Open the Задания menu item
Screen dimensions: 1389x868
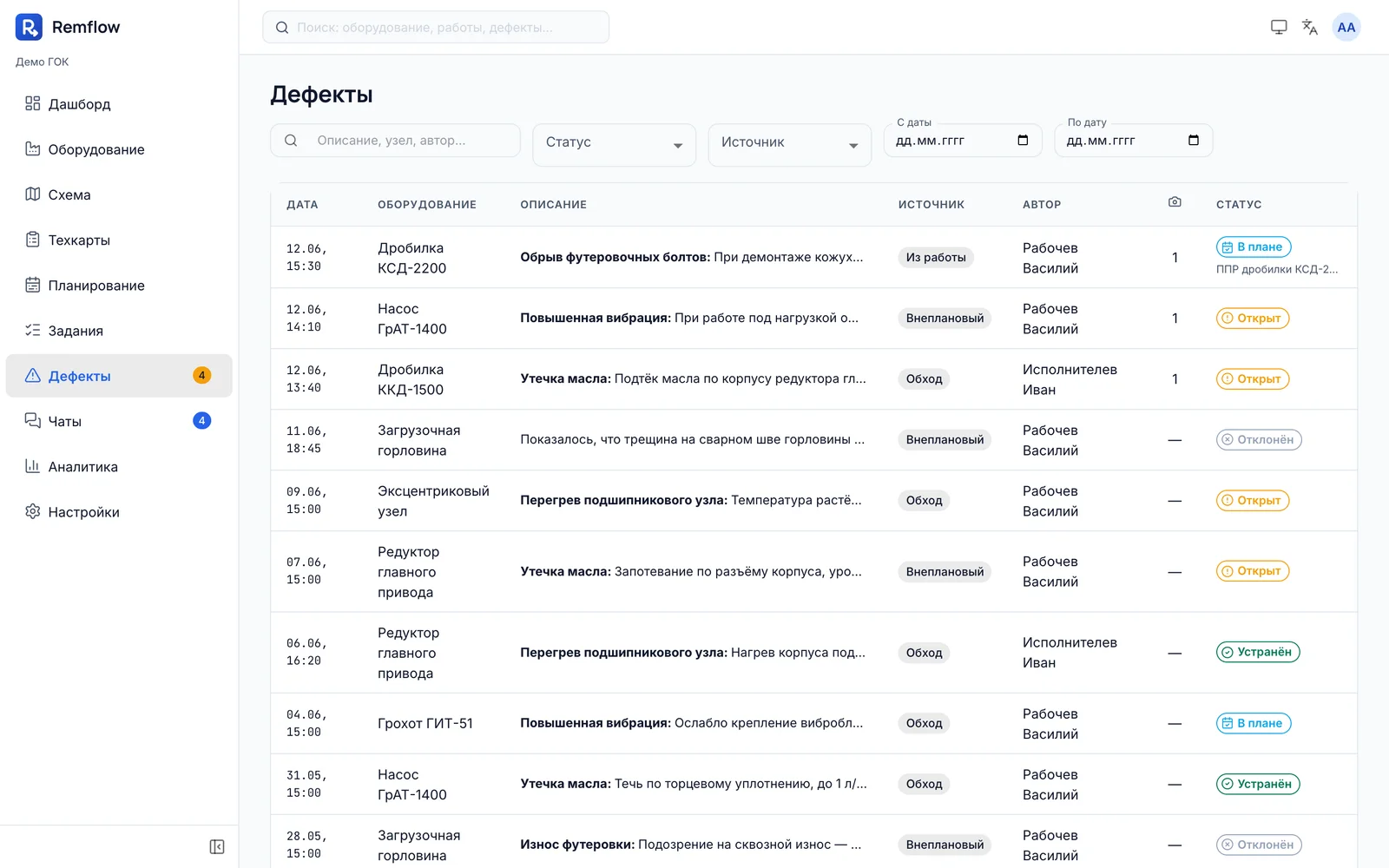[119, 330]
